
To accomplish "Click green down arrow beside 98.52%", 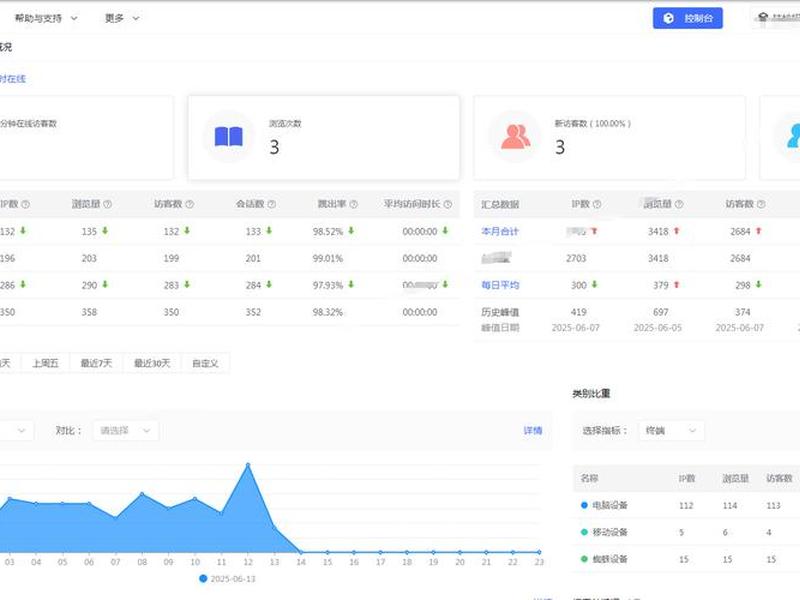I will pos(351,231).
